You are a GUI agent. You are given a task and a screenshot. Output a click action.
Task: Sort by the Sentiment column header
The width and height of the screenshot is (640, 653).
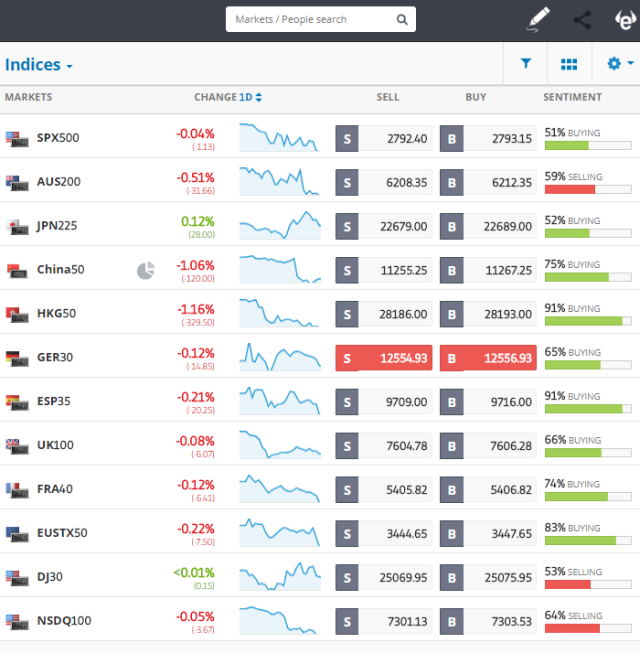click(x=572, y=97)
